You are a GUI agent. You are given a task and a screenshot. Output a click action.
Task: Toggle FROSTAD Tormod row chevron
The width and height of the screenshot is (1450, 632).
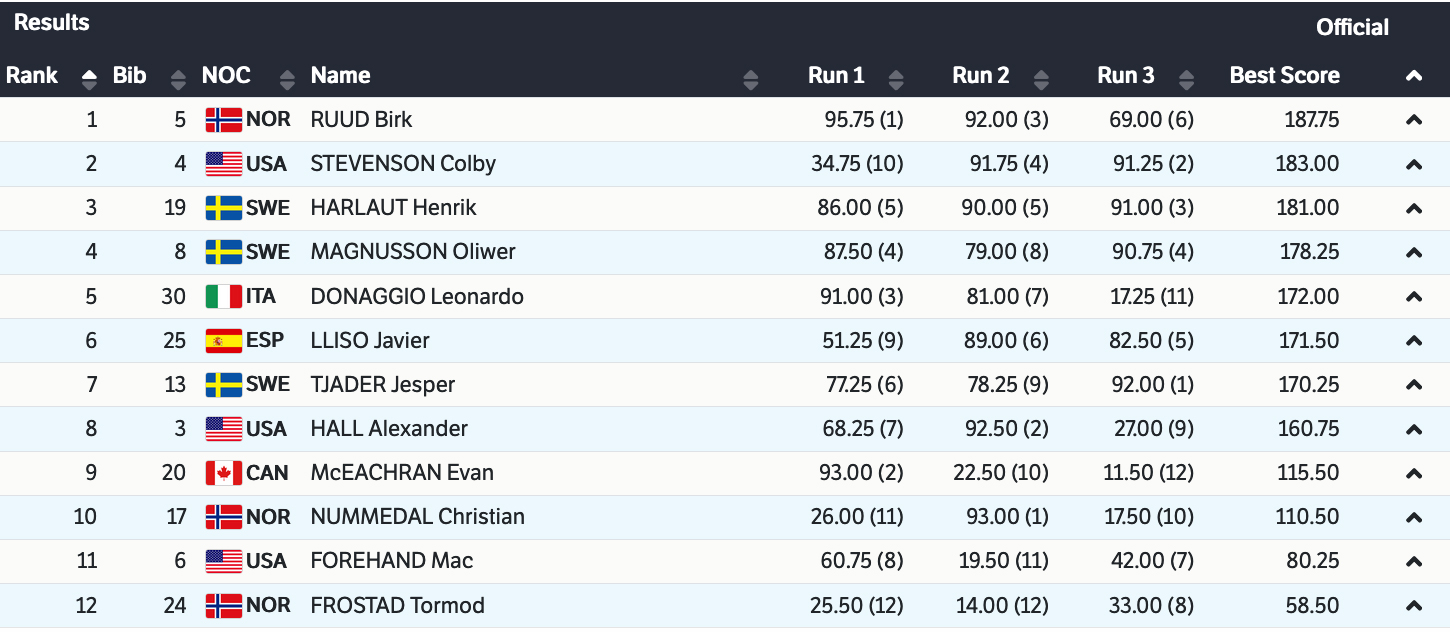[x=1413, y=605]
